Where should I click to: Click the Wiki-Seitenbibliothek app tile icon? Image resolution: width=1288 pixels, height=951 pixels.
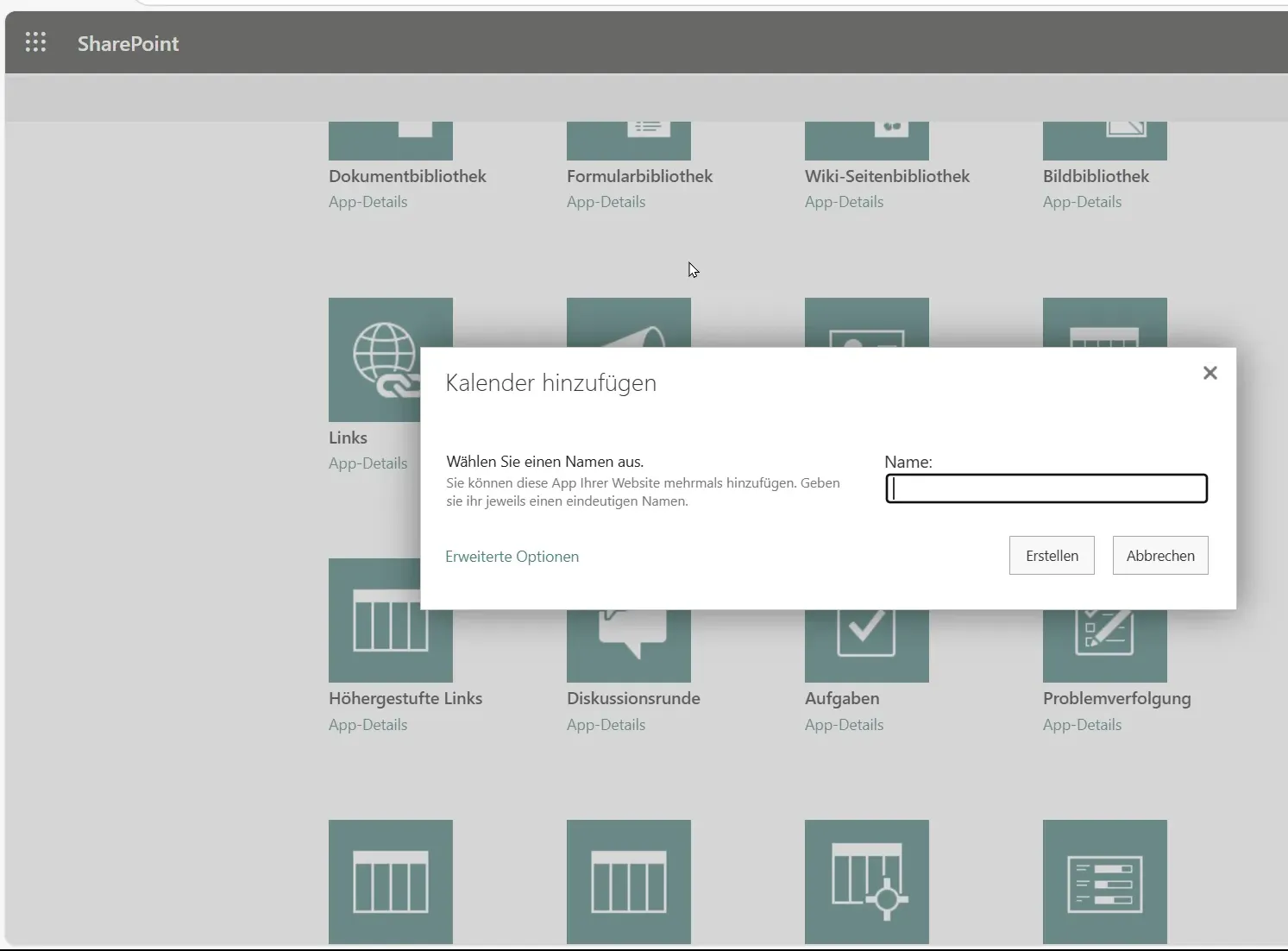point(867,141)
